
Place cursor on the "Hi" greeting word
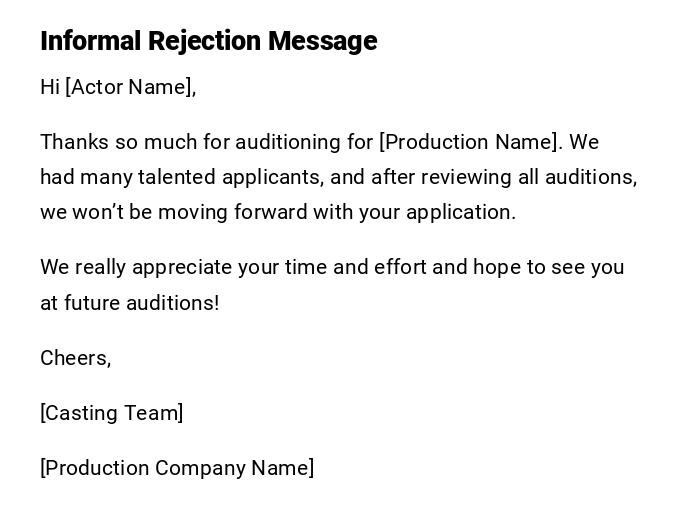coord(50,87)
